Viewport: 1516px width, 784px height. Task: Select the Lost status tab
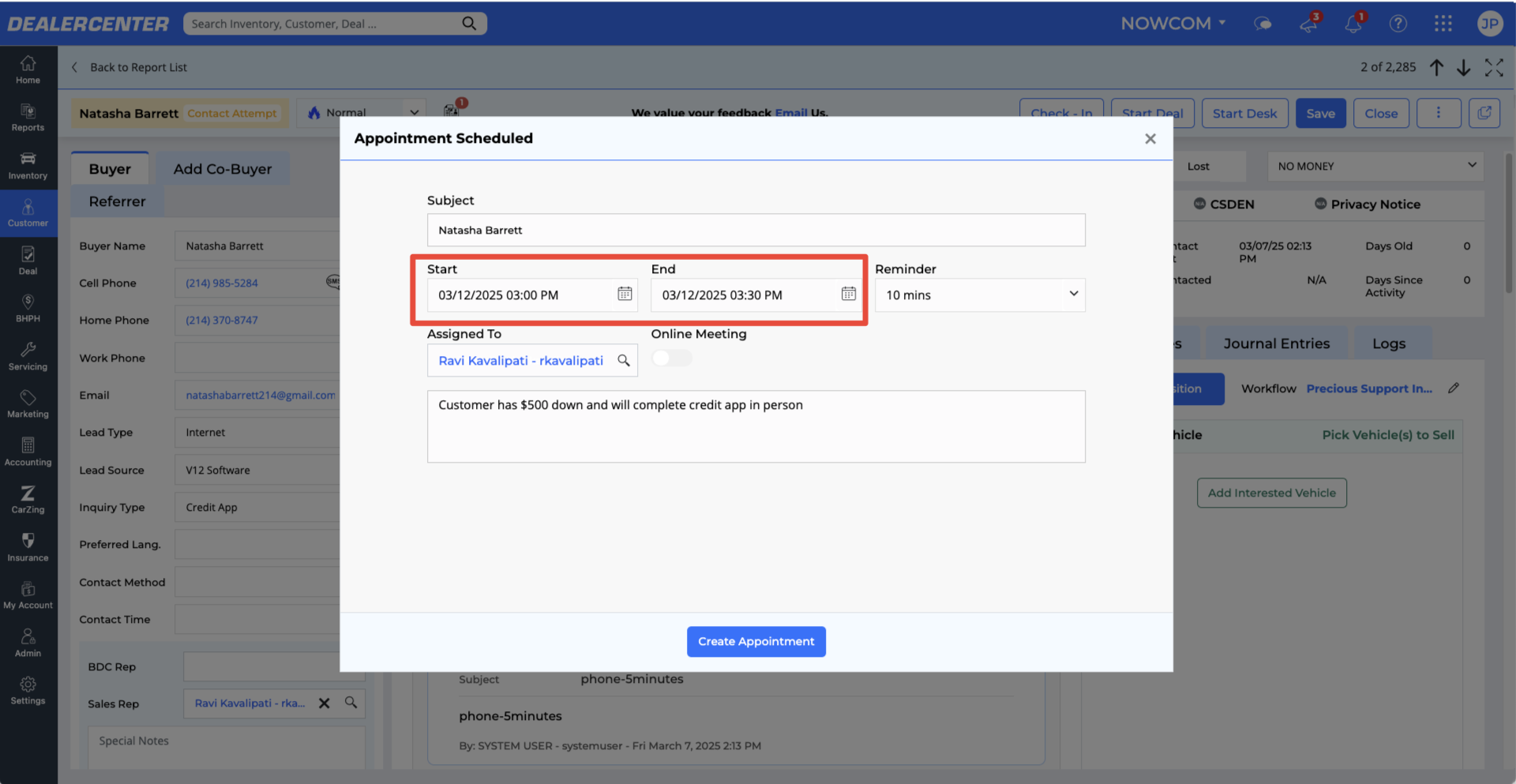(x=1198, y=166)
